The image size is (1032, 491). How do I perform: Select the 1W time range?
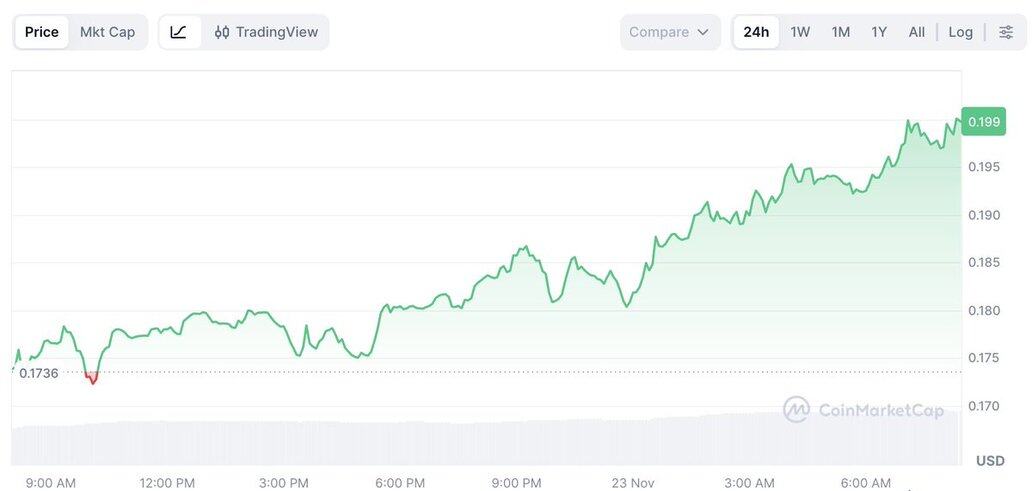pos(800,32)
